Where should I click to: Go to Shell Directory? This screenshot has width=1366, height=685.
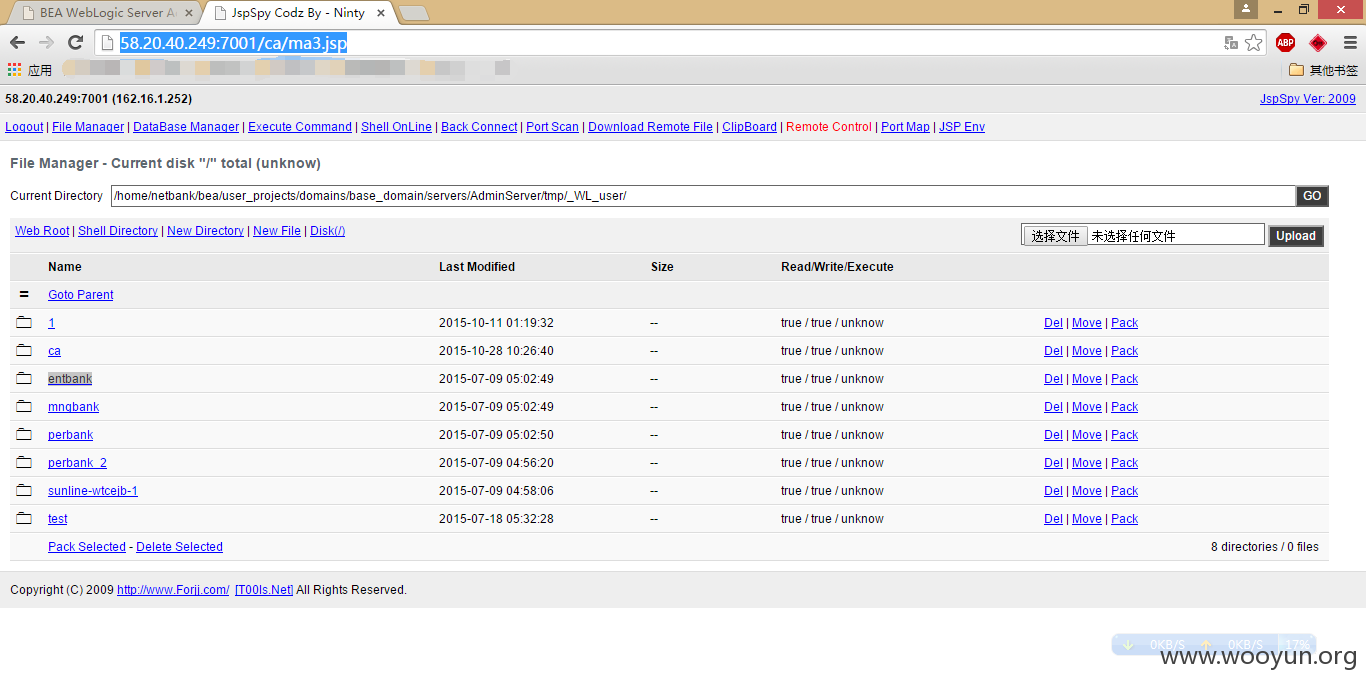(118, 231)
